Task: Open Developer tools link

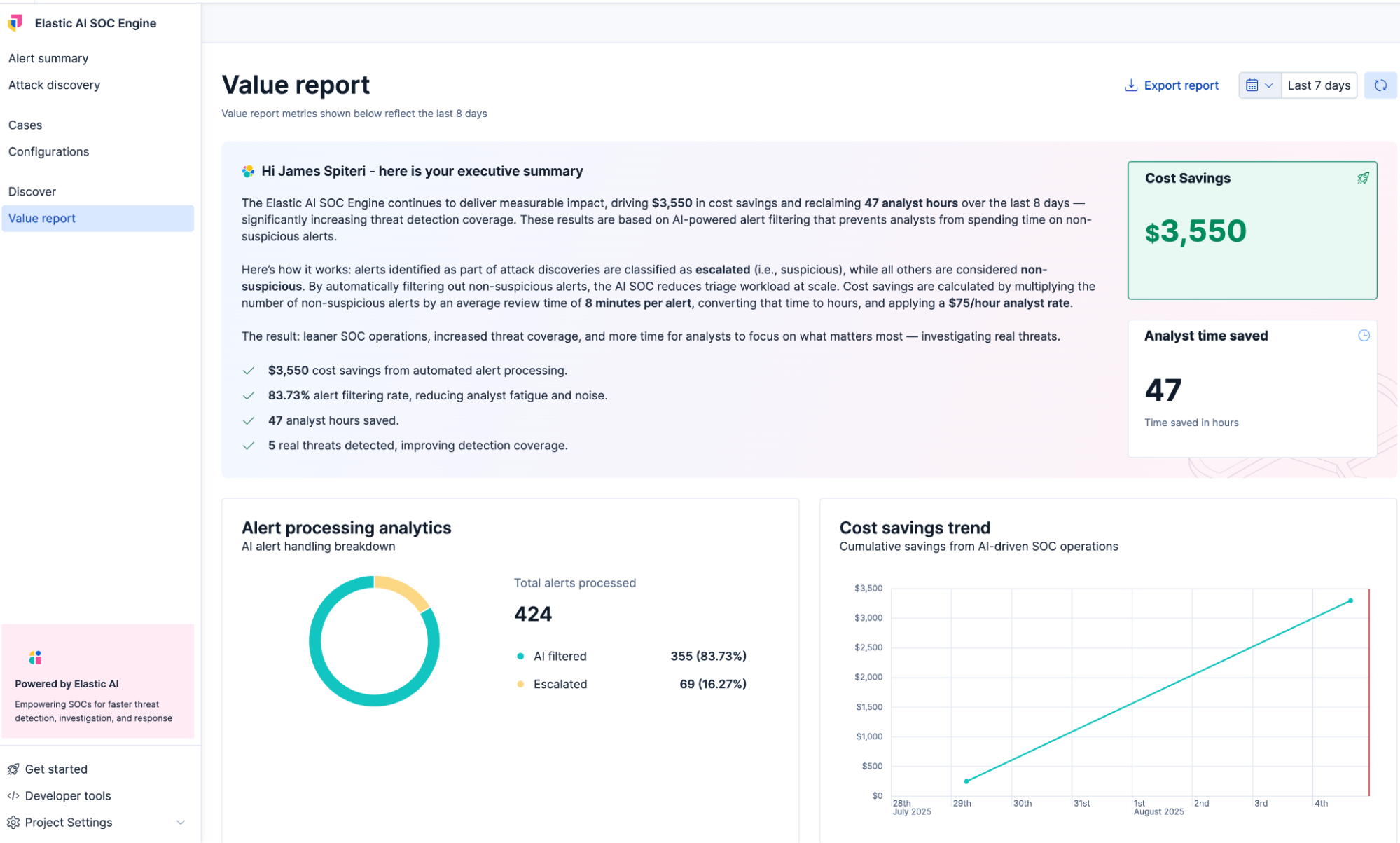Action: [68, 795]
